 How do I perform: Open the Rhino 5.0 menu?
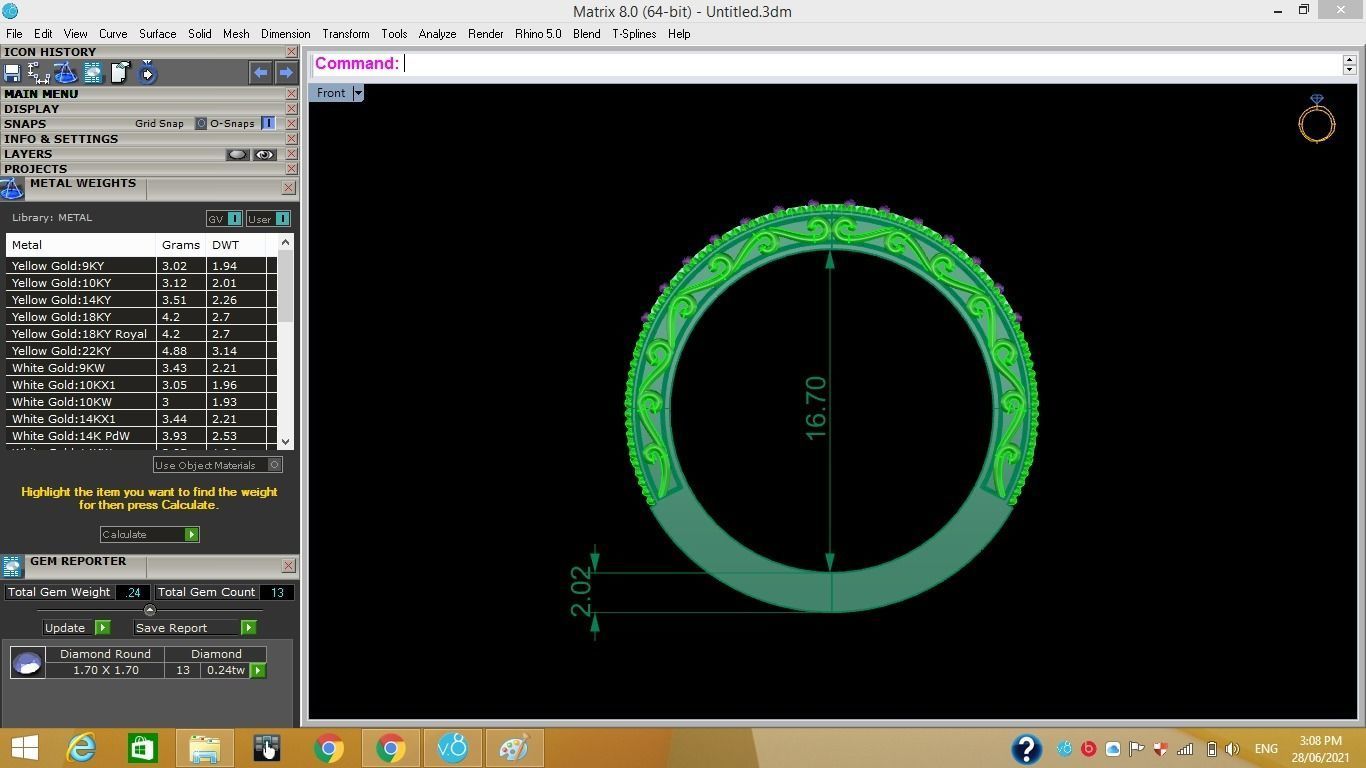[x=538, y=34]
